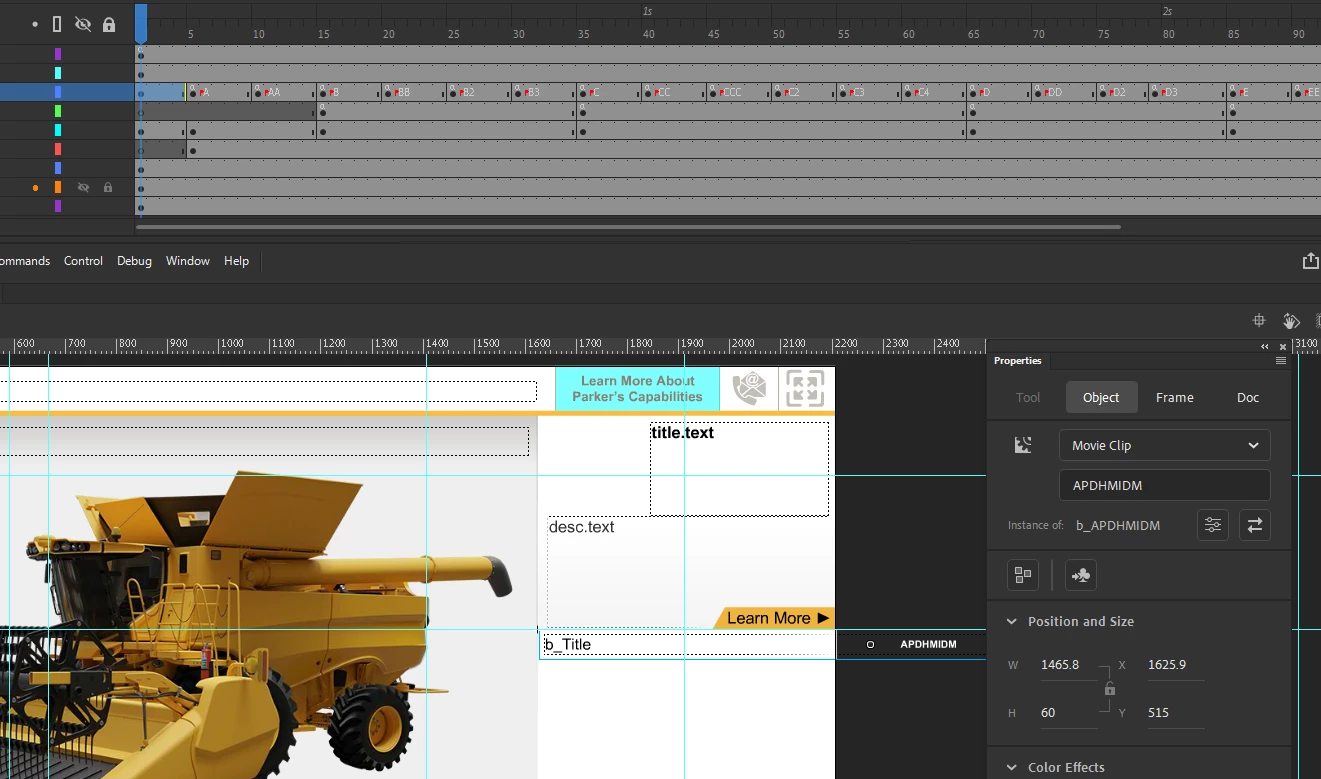Unlock the orange layer using its padlock
Screen dimensions: 1321x779
(x=108, y=187)
